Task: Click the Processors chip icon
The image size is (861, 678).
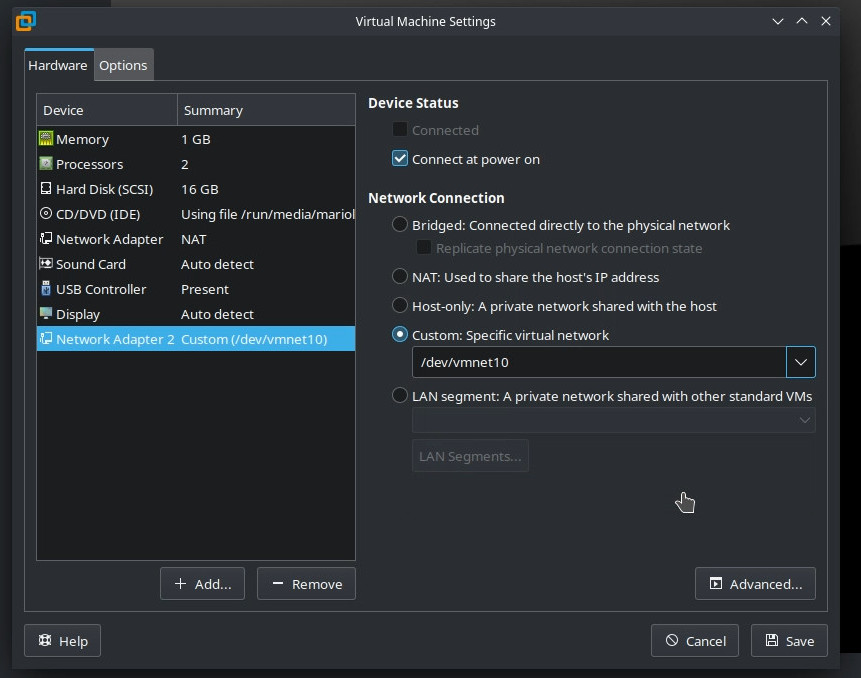Action: tap(46, 164)
